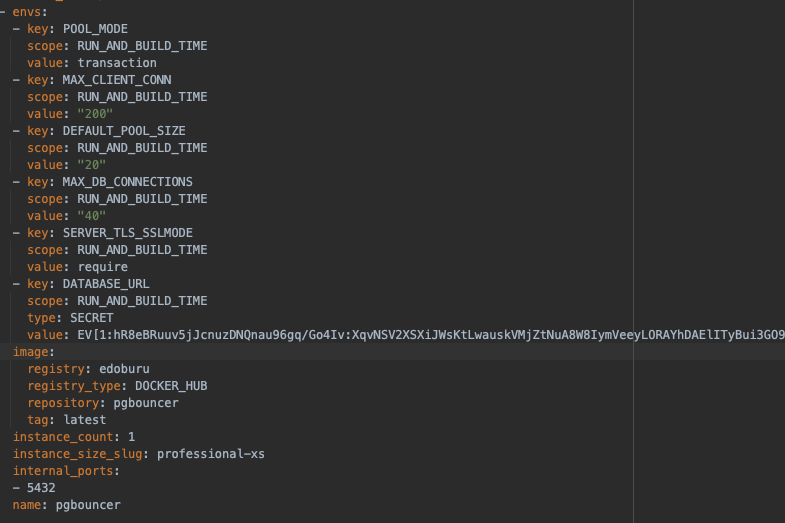
Task: Select the DEFAULT_POOL_SIZE key text
Action: [124, 131]
